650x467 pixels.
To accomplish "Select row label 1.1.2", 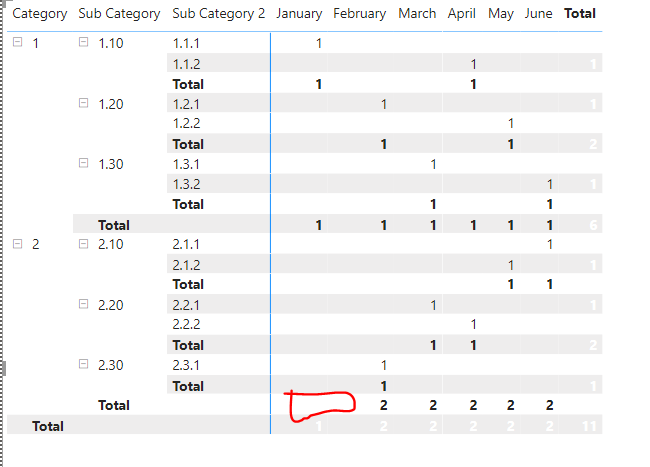I will coord(186,64).
